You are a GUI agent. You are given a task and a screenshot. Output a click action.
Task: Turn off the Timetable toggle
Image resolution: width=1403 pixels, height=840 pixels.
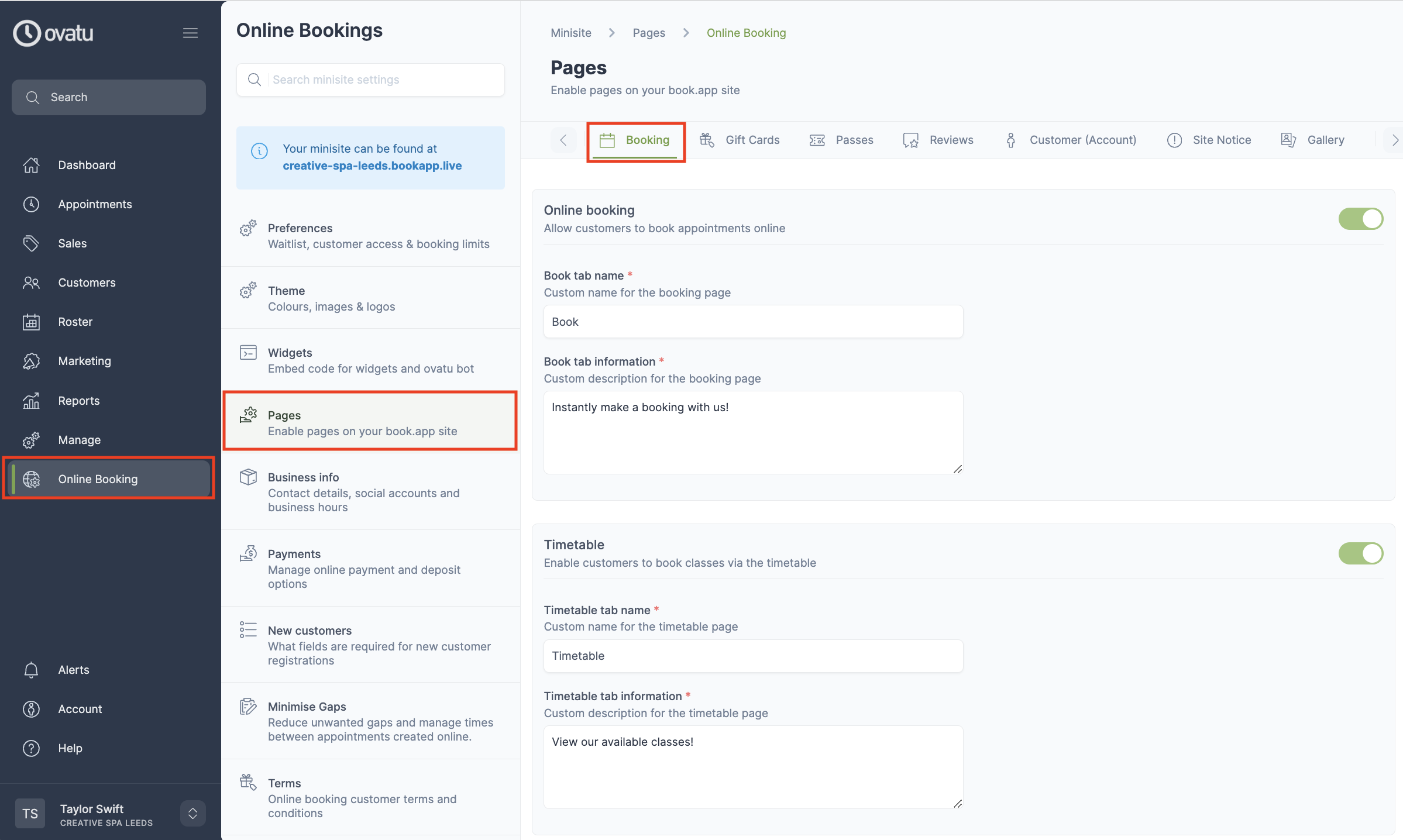1361,553
